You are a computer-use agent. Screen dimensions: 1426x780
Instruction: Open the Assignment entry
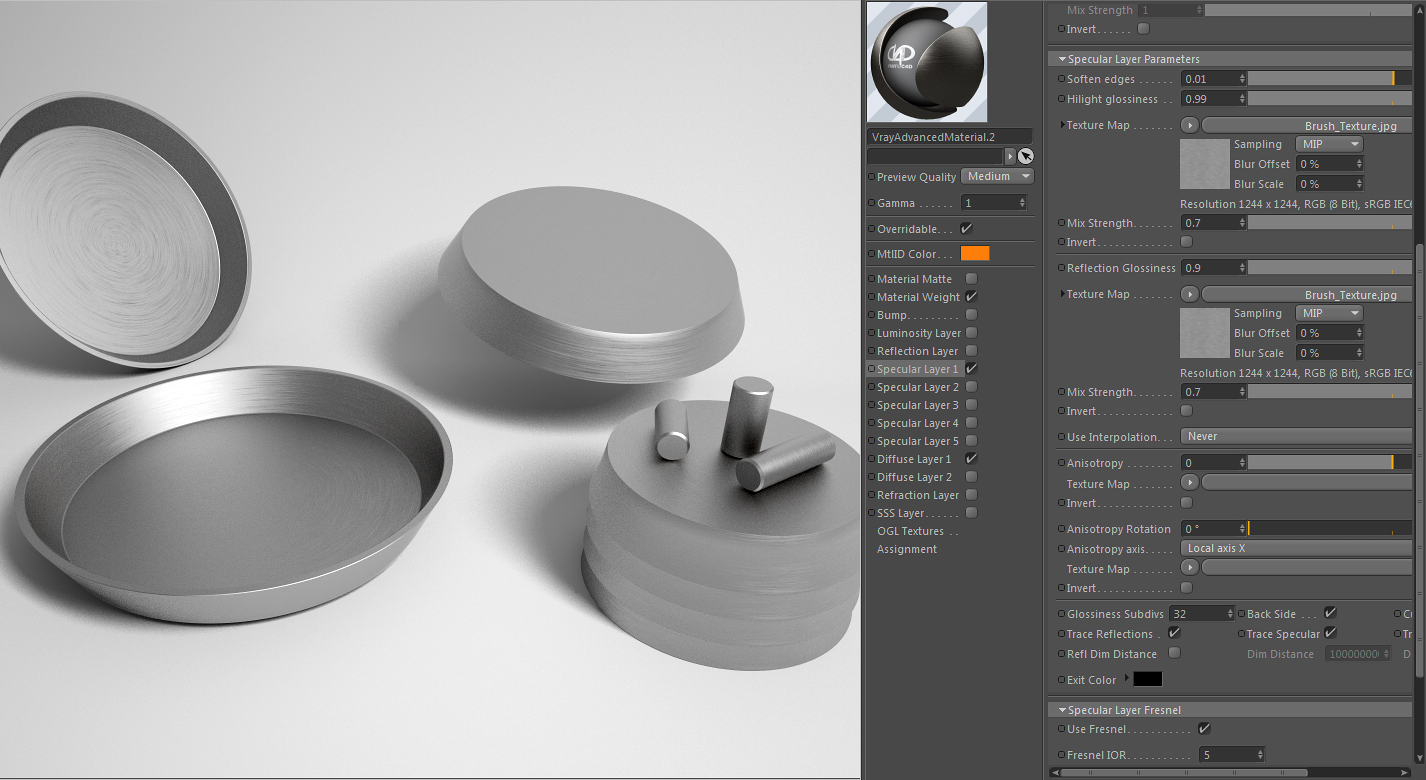[x=907, y=549]
